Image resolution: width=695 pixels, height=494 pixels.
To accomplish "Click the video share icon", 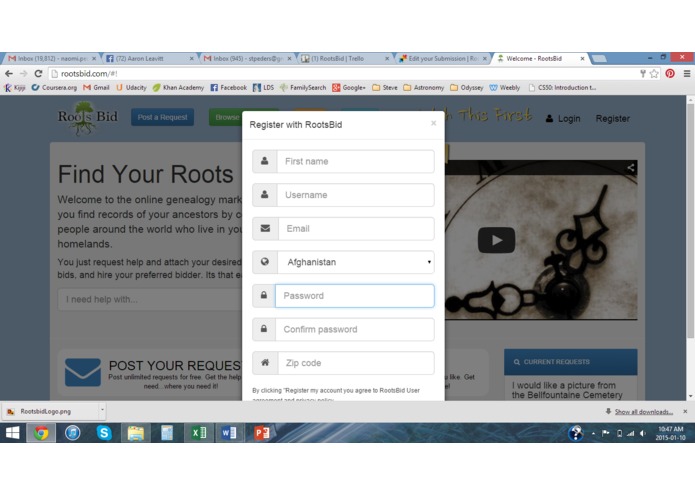I will pyautogui.click(x=630, y=167).
